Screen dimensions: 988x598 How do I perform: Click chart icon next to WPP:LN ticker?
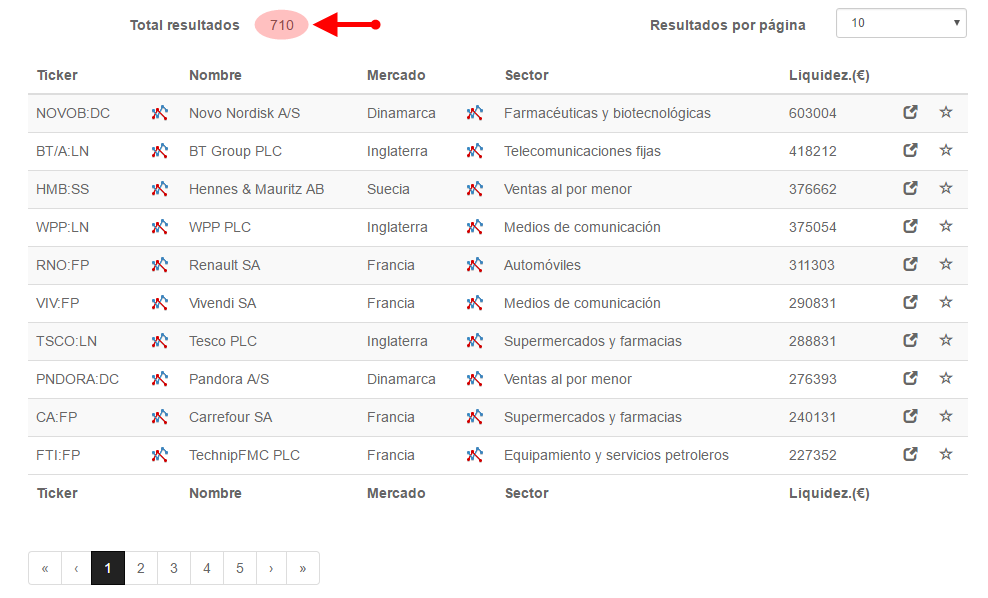(159, 226)
